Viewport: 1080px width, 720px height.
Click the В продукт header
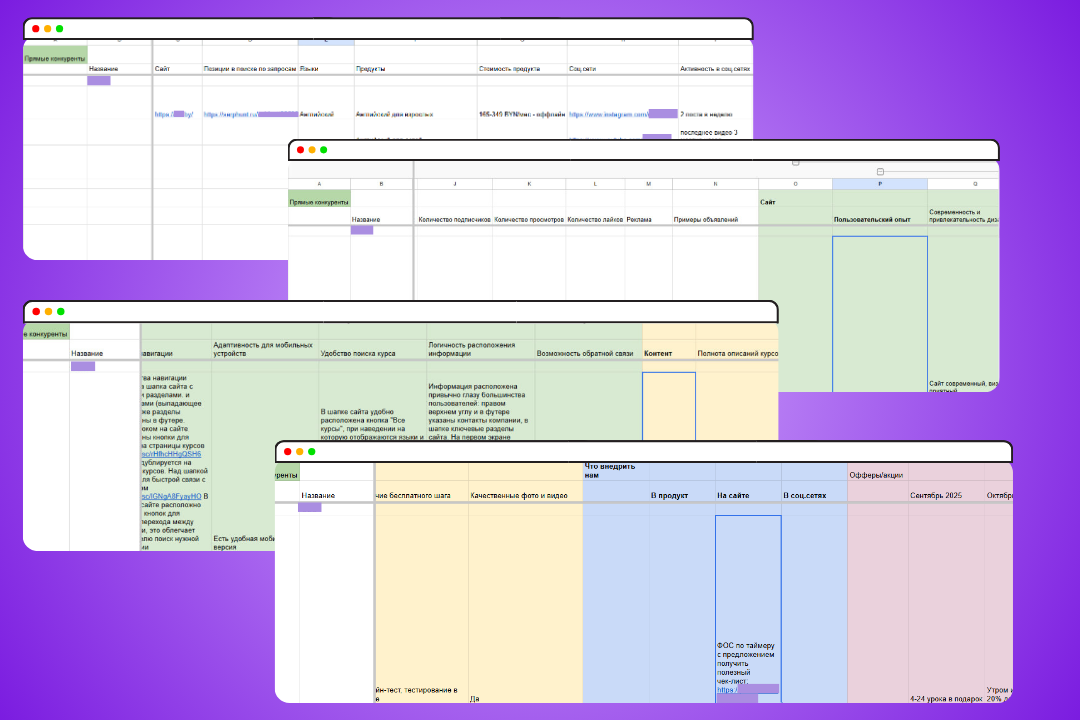669,495
